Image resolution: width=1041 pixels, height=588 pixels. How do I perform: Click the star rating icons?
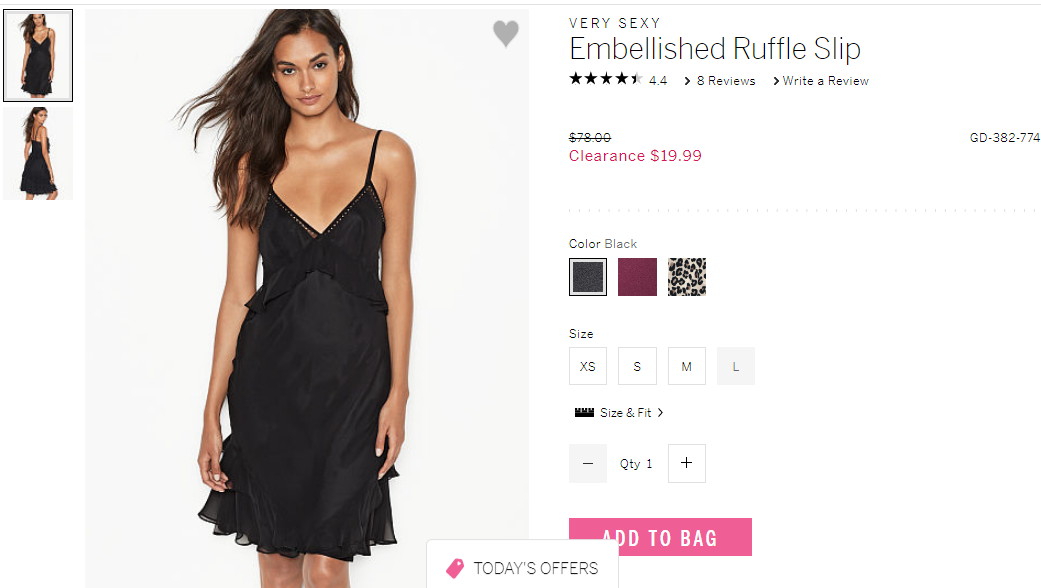click(x=605, y=79)
